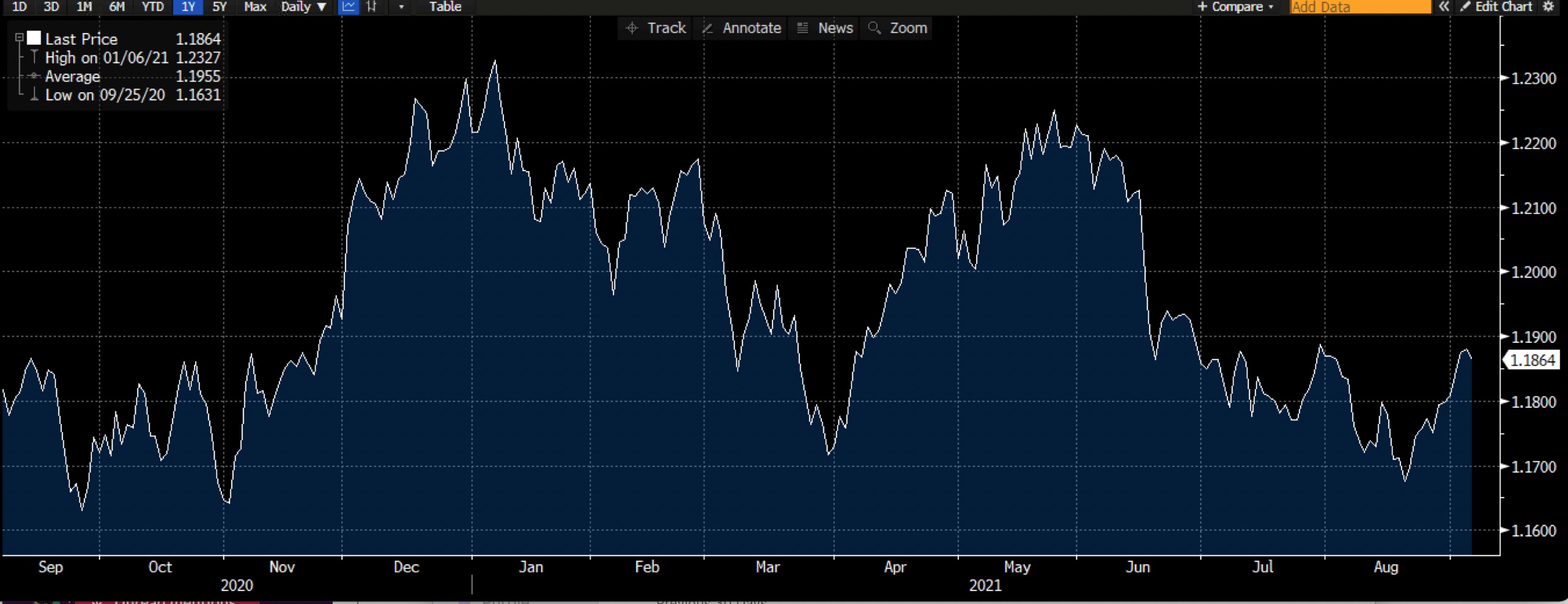
Task: Click Edit Chart
Action: (x=1502, y=7)
